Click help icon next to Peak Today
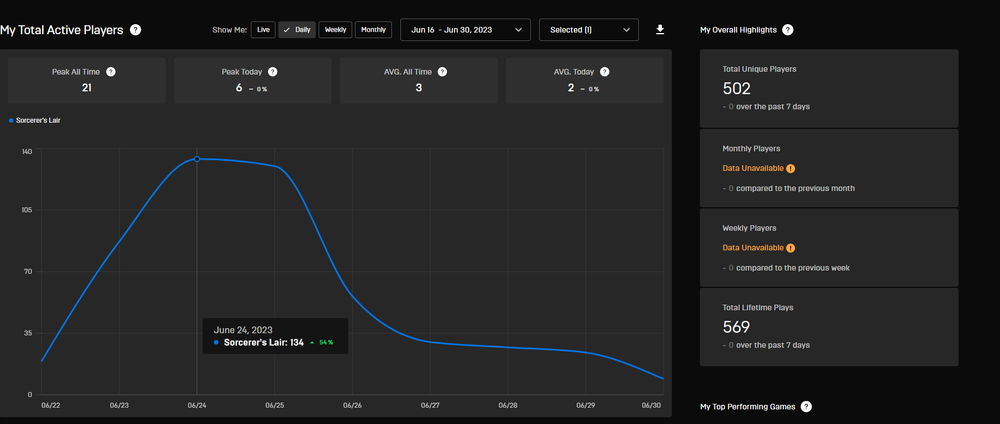 click(x=273, y=72)
